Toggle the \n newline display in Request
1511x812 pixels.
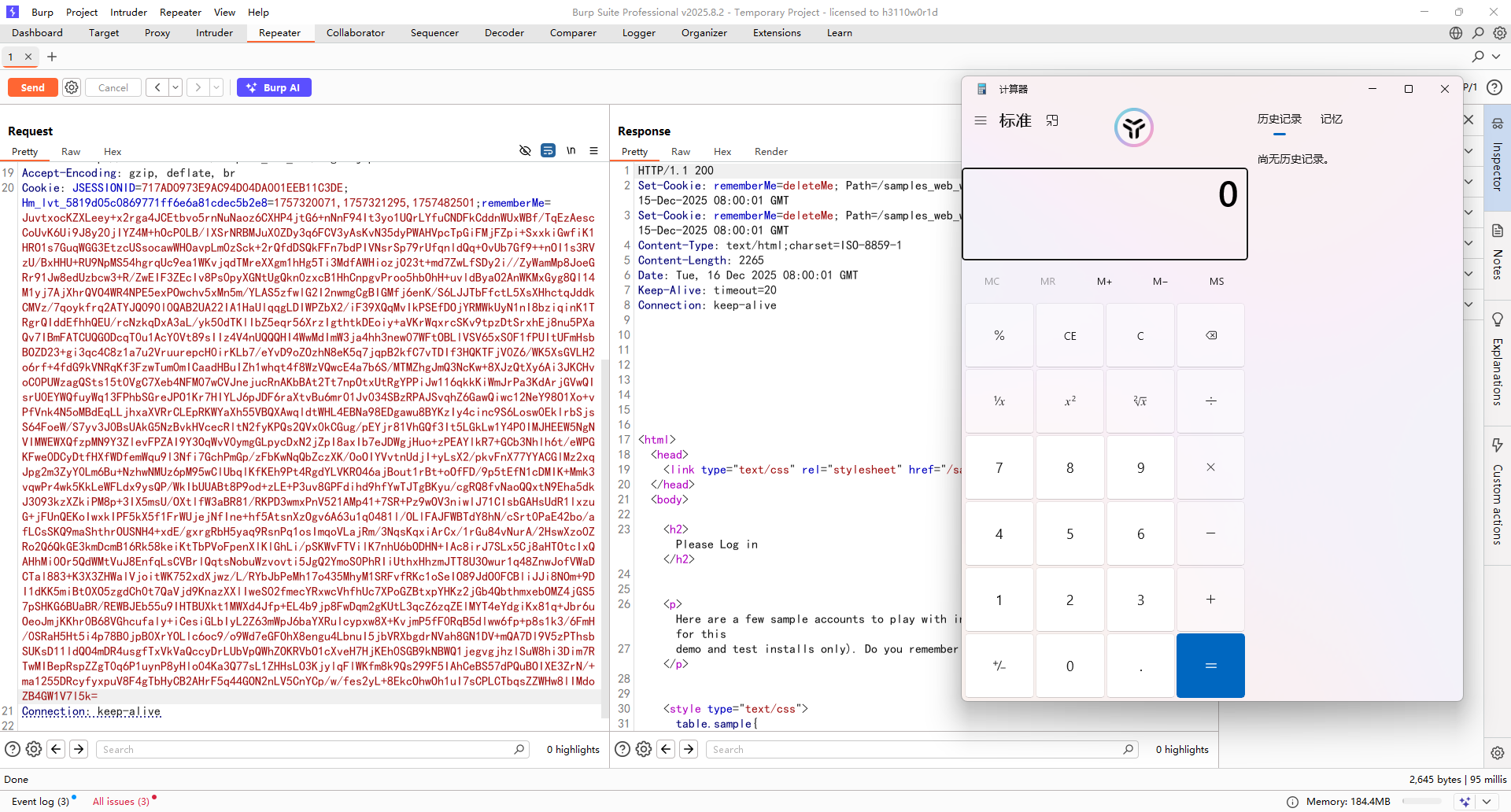(x=571, y=151)
